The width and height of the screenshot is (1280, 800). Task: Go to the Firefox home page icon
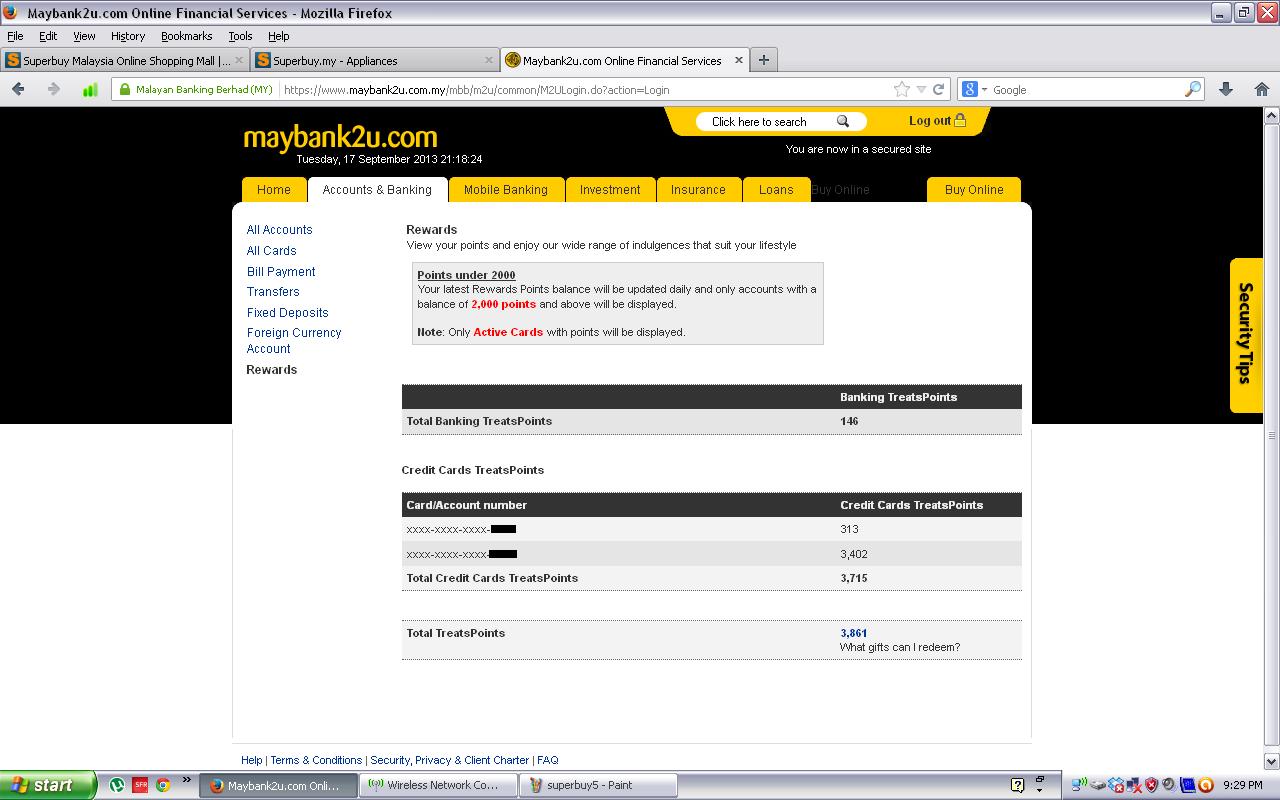(1261, 89)
